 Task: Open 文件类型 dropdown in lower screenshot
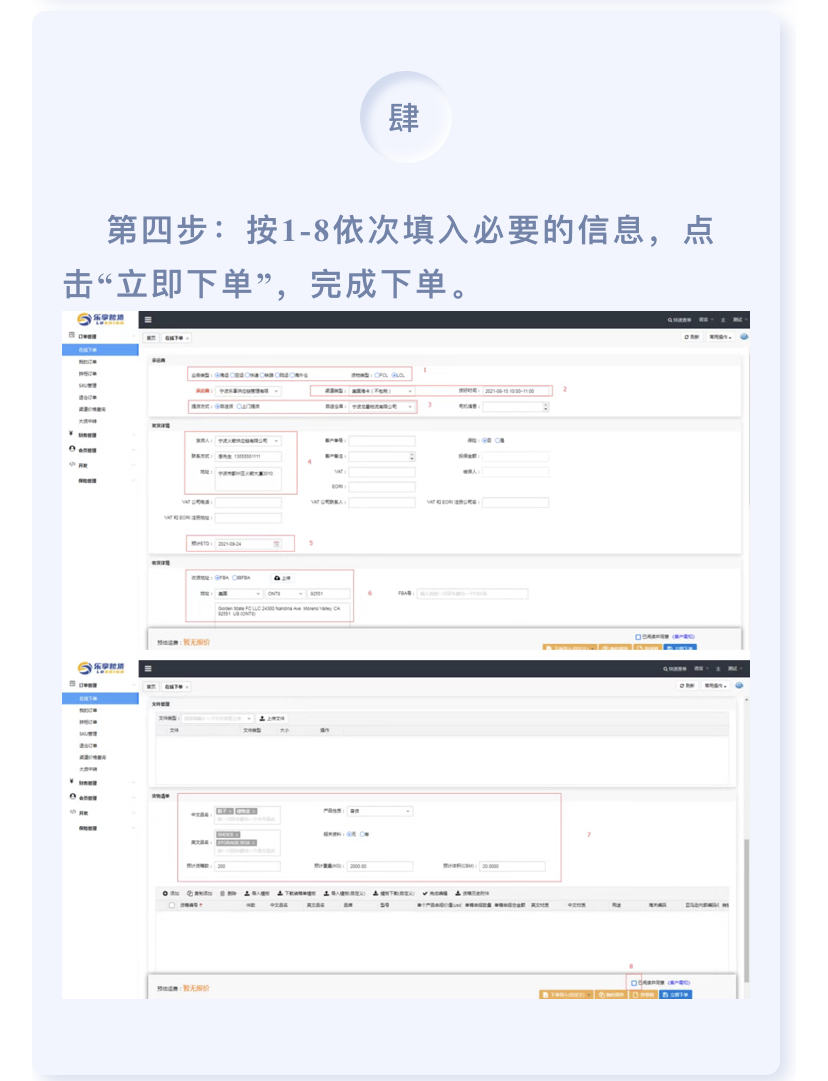(x=217, y=718)
